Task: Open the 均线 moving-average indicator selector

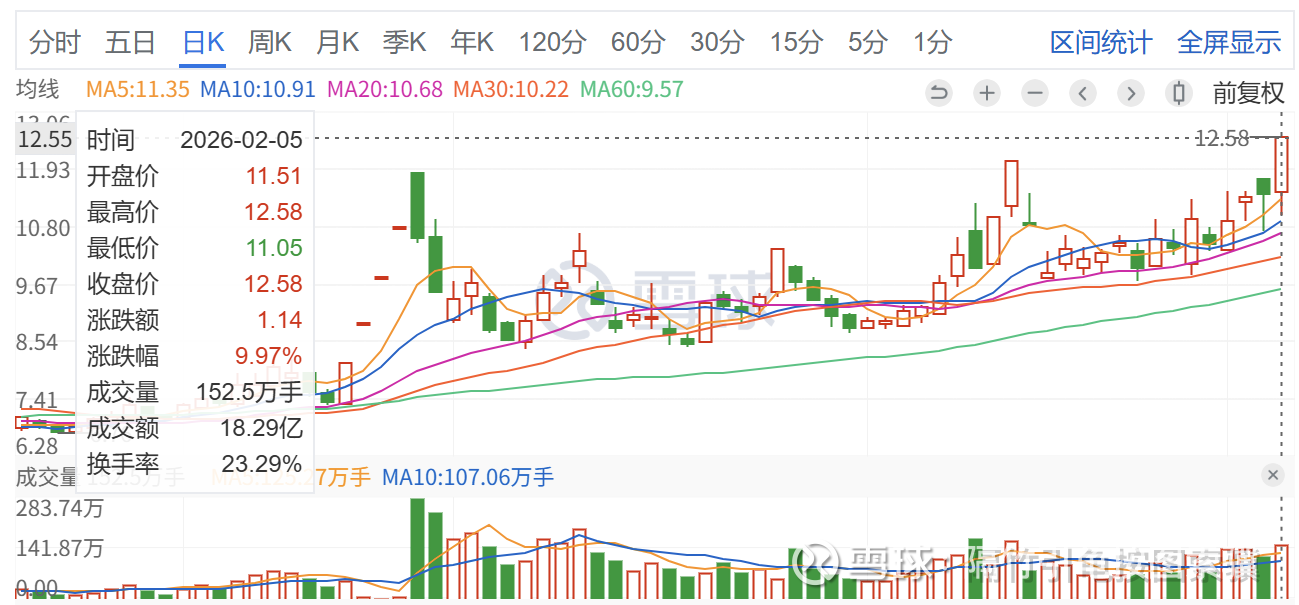Action: 37,89
